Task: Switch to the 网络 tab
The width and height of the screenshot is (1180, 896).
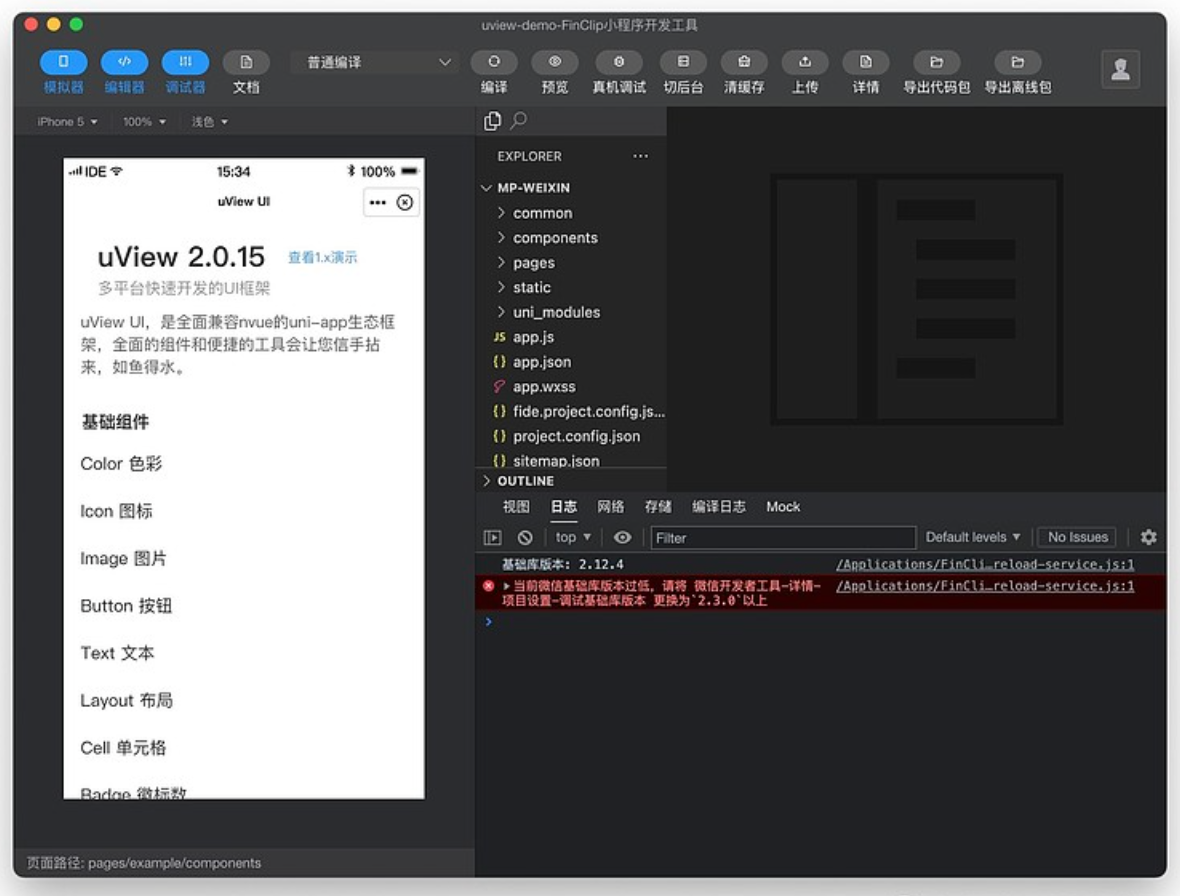Action: (x=610, y=506)
